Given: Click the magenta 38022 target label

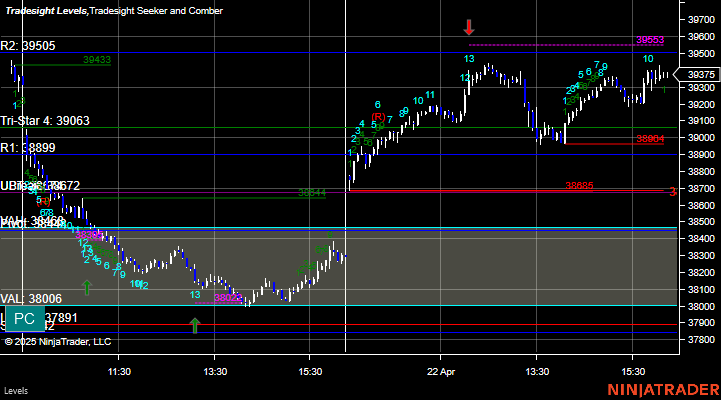Looking at the screenshot, I should 228,298.
